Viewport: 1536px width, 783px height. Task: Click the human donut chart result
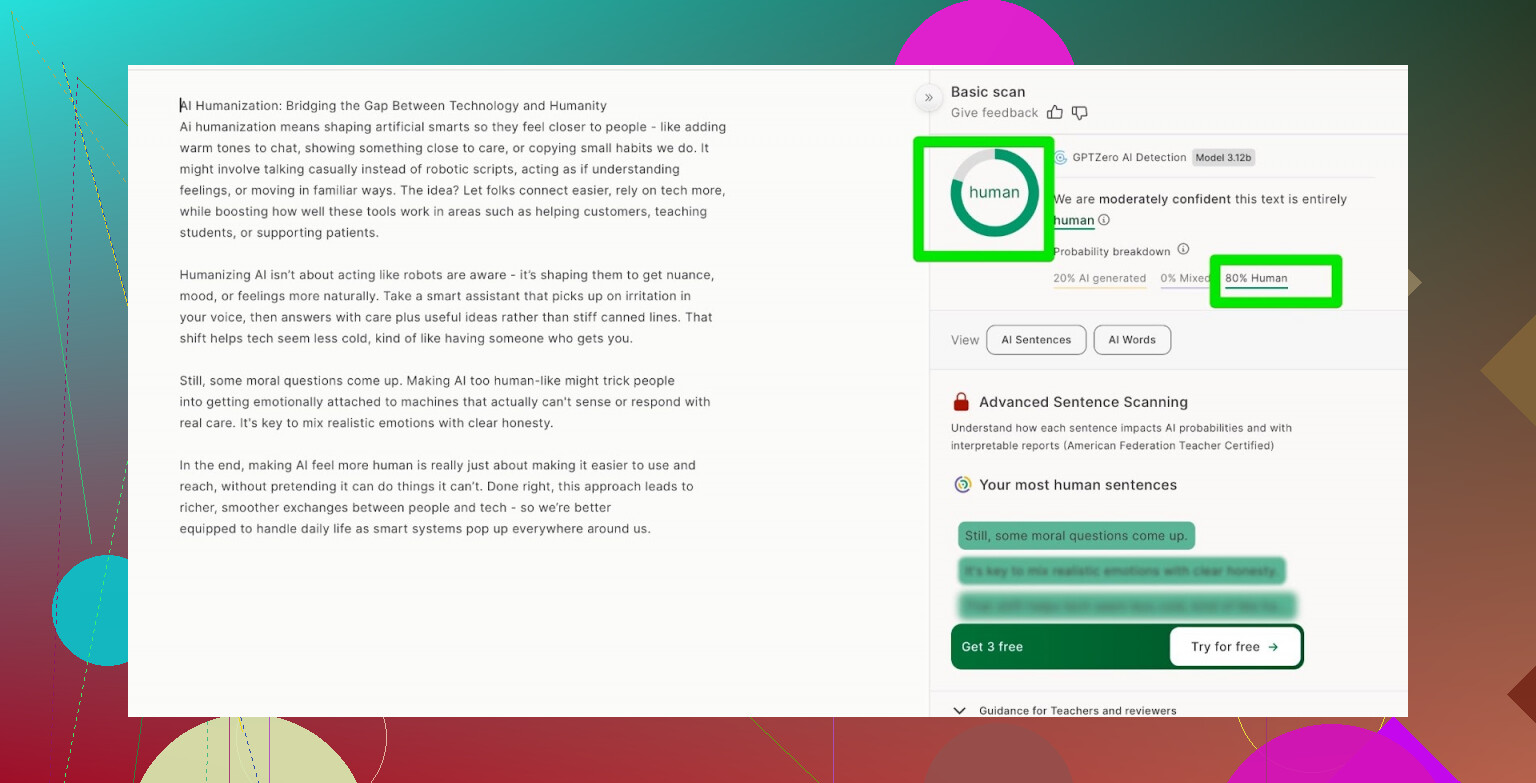click(x=993, y=193)
